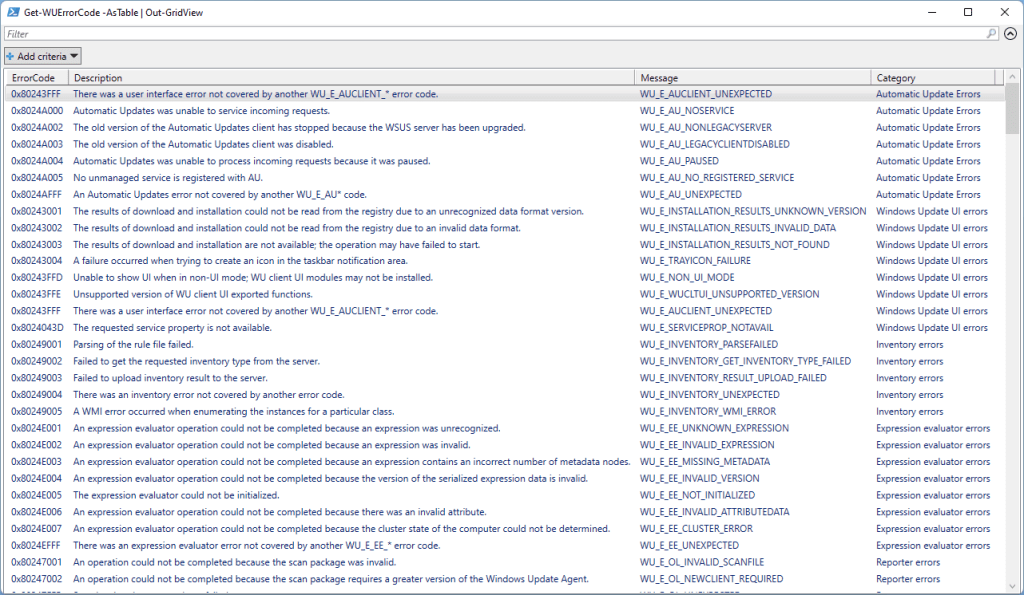Click the Message column header
Screen dimensions: 1024x595
point(752,78)
